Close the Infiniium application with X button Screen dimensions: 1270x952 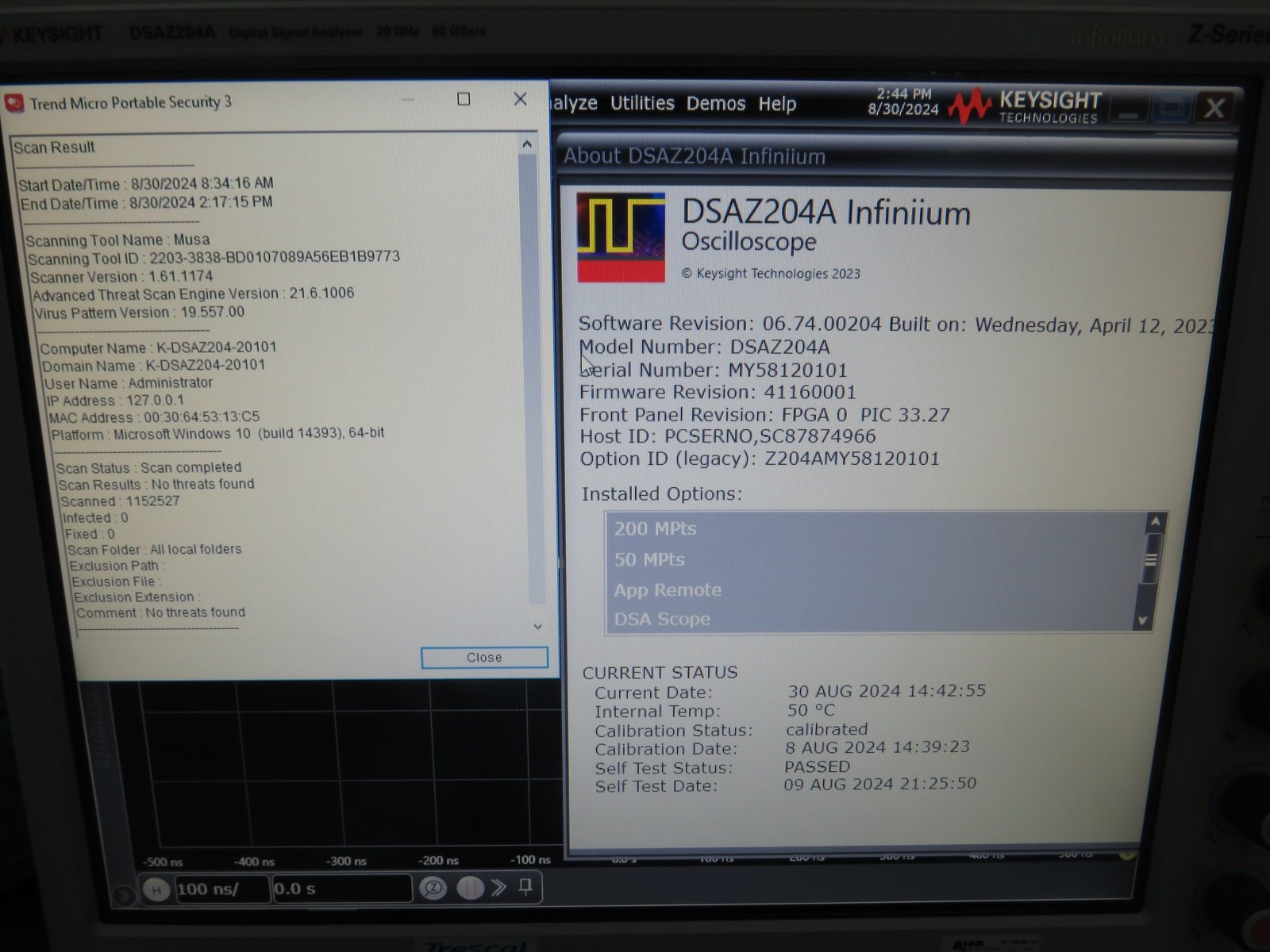[x=1214, y=107]
